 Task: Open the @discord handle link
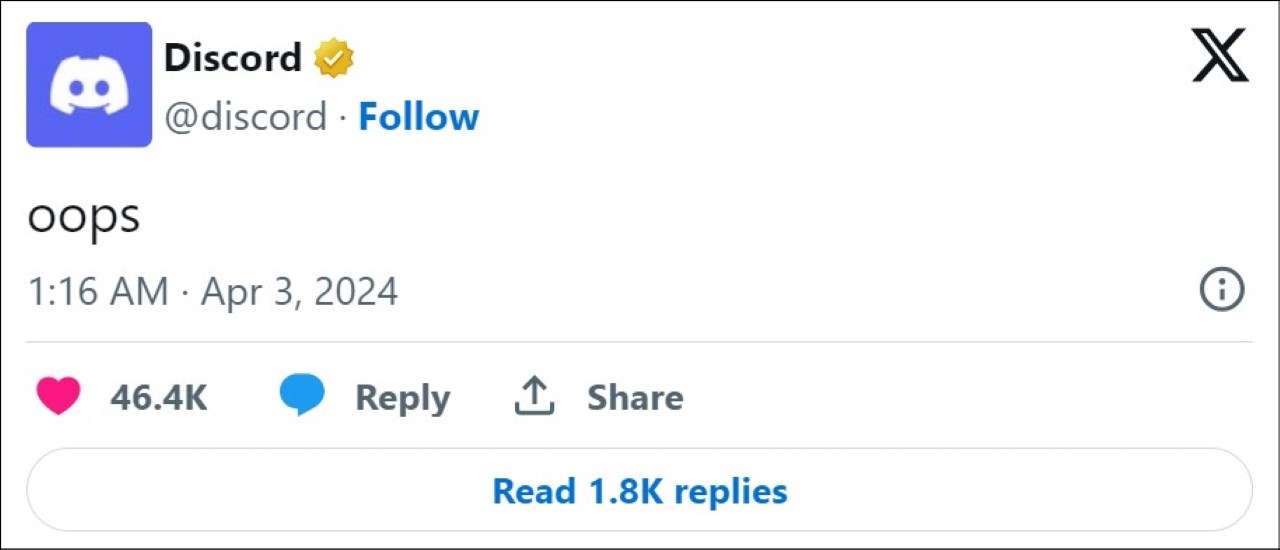[x=245, y=117]
